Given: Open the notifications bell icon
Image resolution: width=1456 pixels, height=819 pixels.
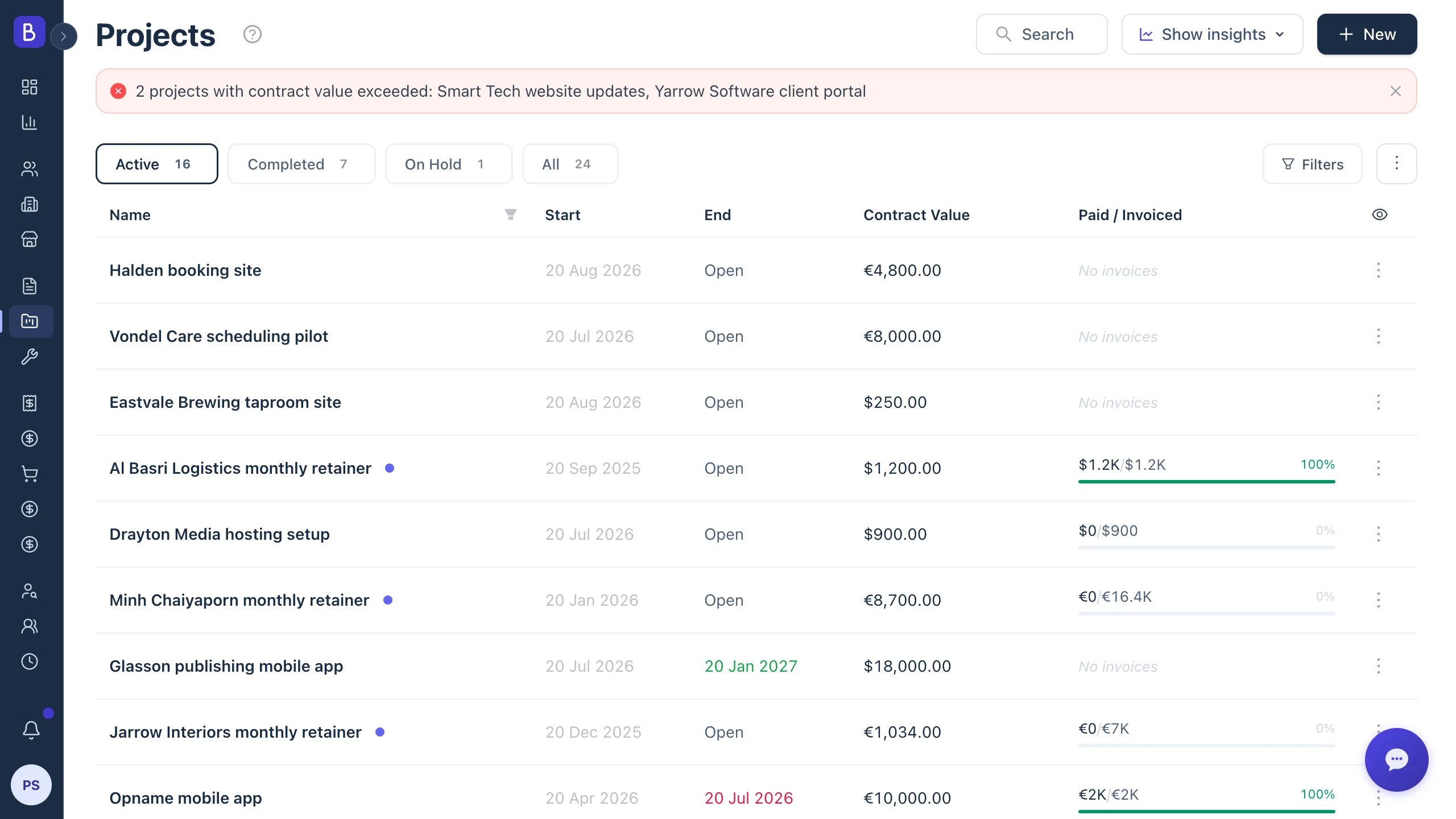Looking at the screenshot, I should coord(31,730).
